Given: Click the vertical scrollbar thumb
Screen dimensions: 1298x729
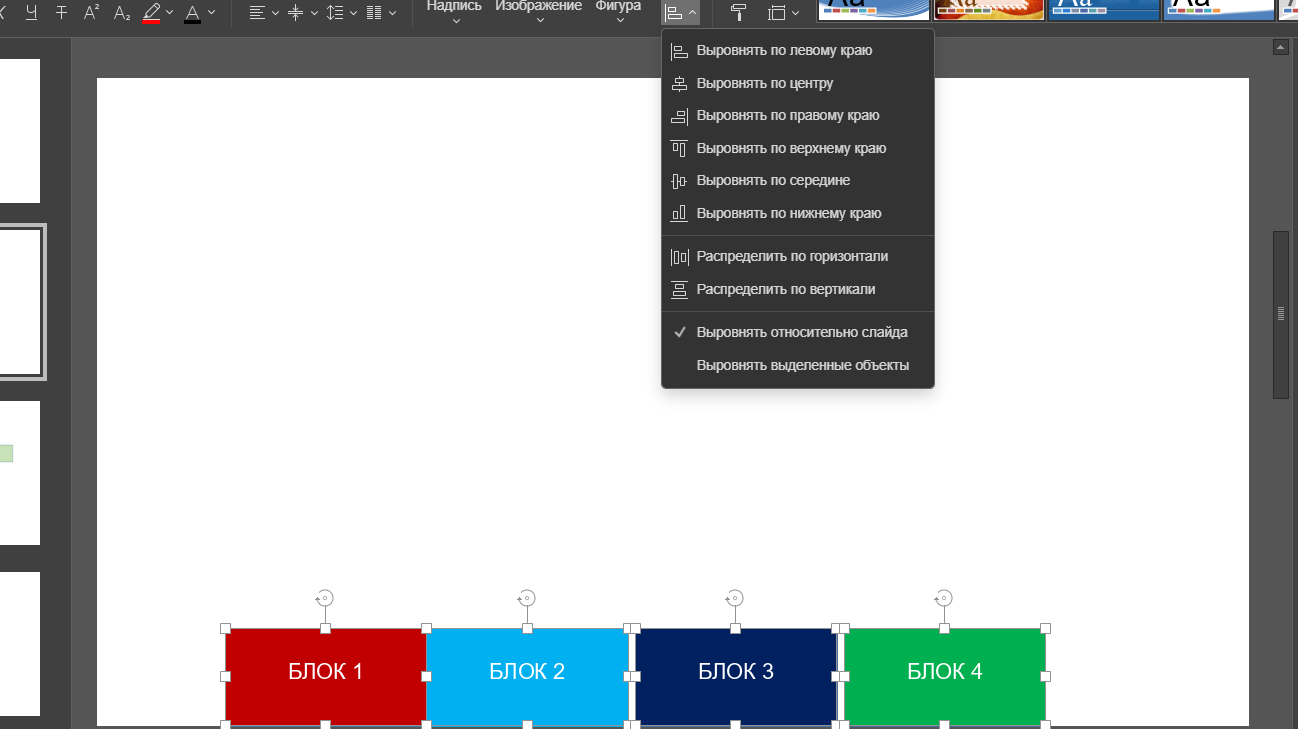Looking at the screenshot, I should 1280,314.
